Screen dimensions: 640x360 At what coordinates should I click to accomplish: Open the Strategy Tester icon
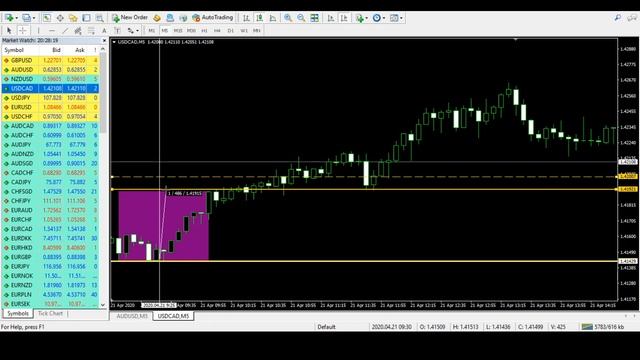point(99,18)
